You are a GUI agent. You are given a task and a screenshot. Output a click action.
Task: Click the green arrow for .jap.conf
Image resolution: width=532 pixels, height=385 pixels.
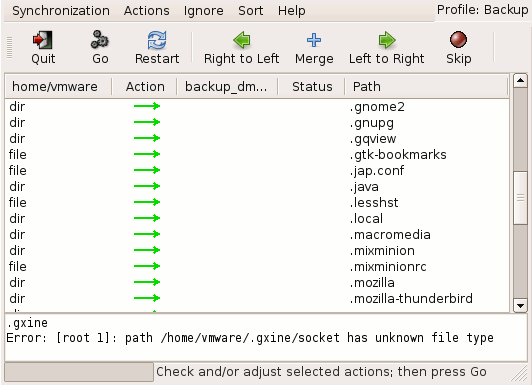(x=147, y=170)
